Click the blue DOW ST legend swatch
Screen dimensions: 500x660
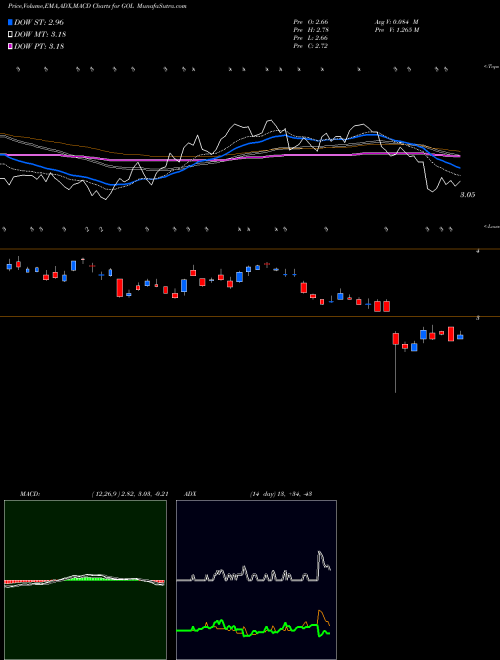pyautogui.click(x=10, y=22)
